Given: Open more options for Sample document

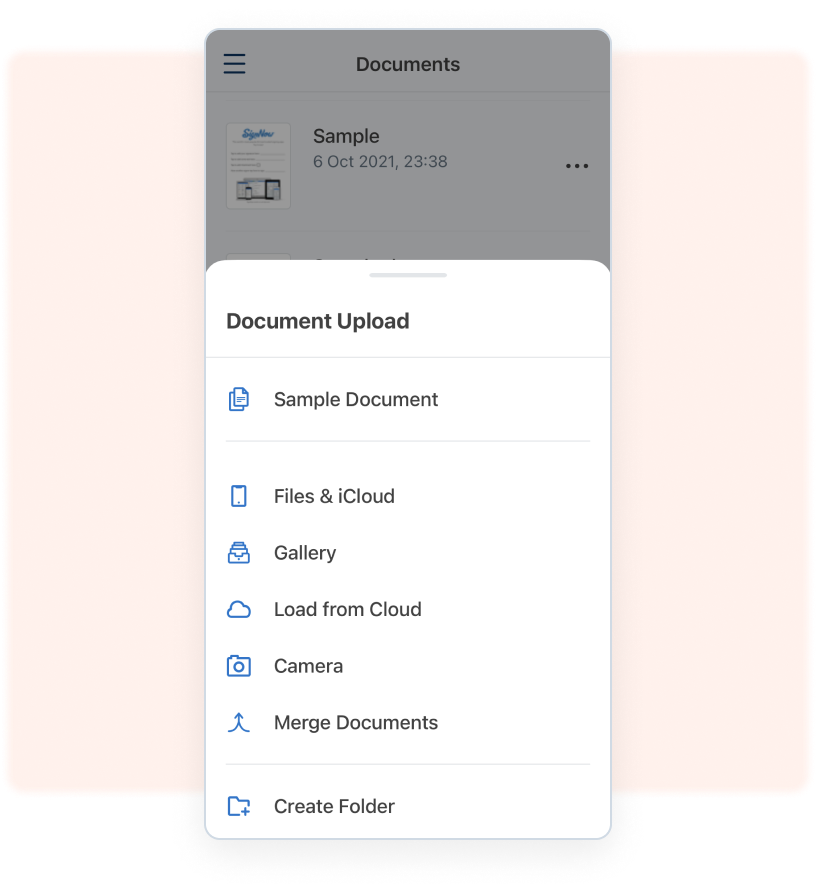Looking at the screenshot, I should 577,166.
